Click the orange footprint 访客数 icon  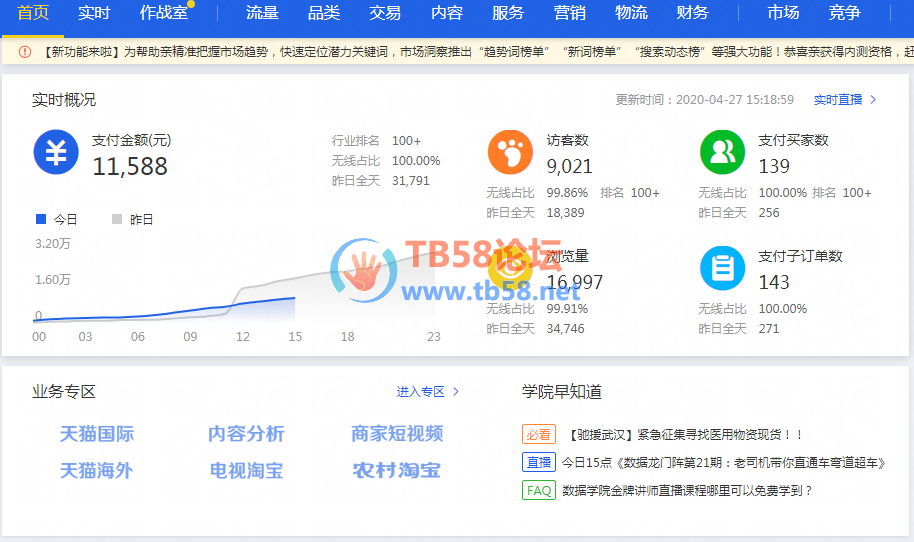click(x=510, y=152)
